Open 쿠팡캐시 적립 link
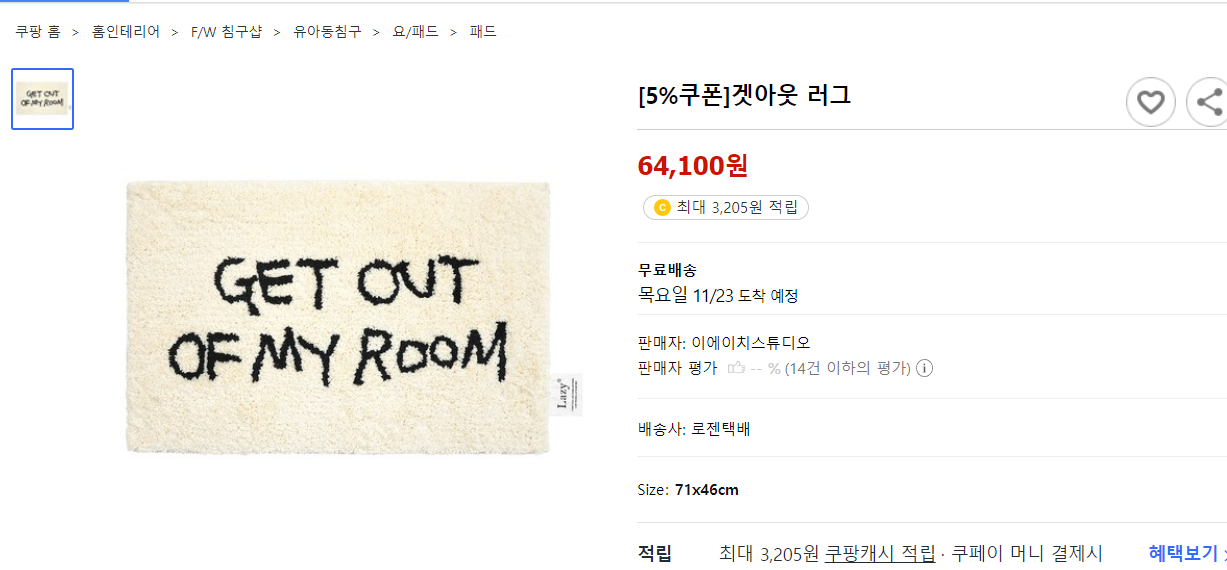Screen dimensions: 1227x570 point(879,553)
